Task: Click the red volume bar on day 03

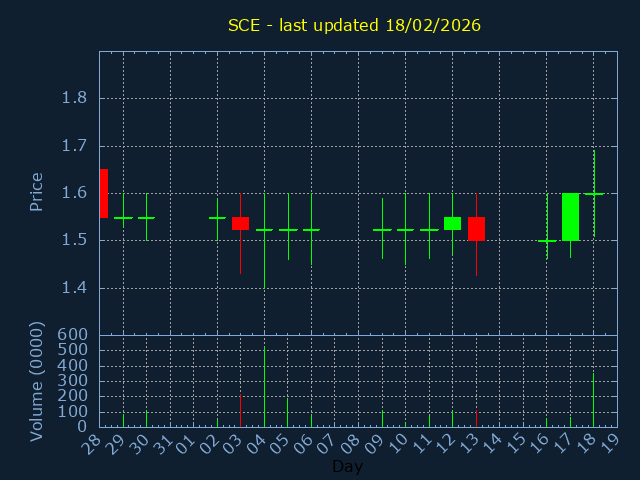Action: click(x=240, y=410)
